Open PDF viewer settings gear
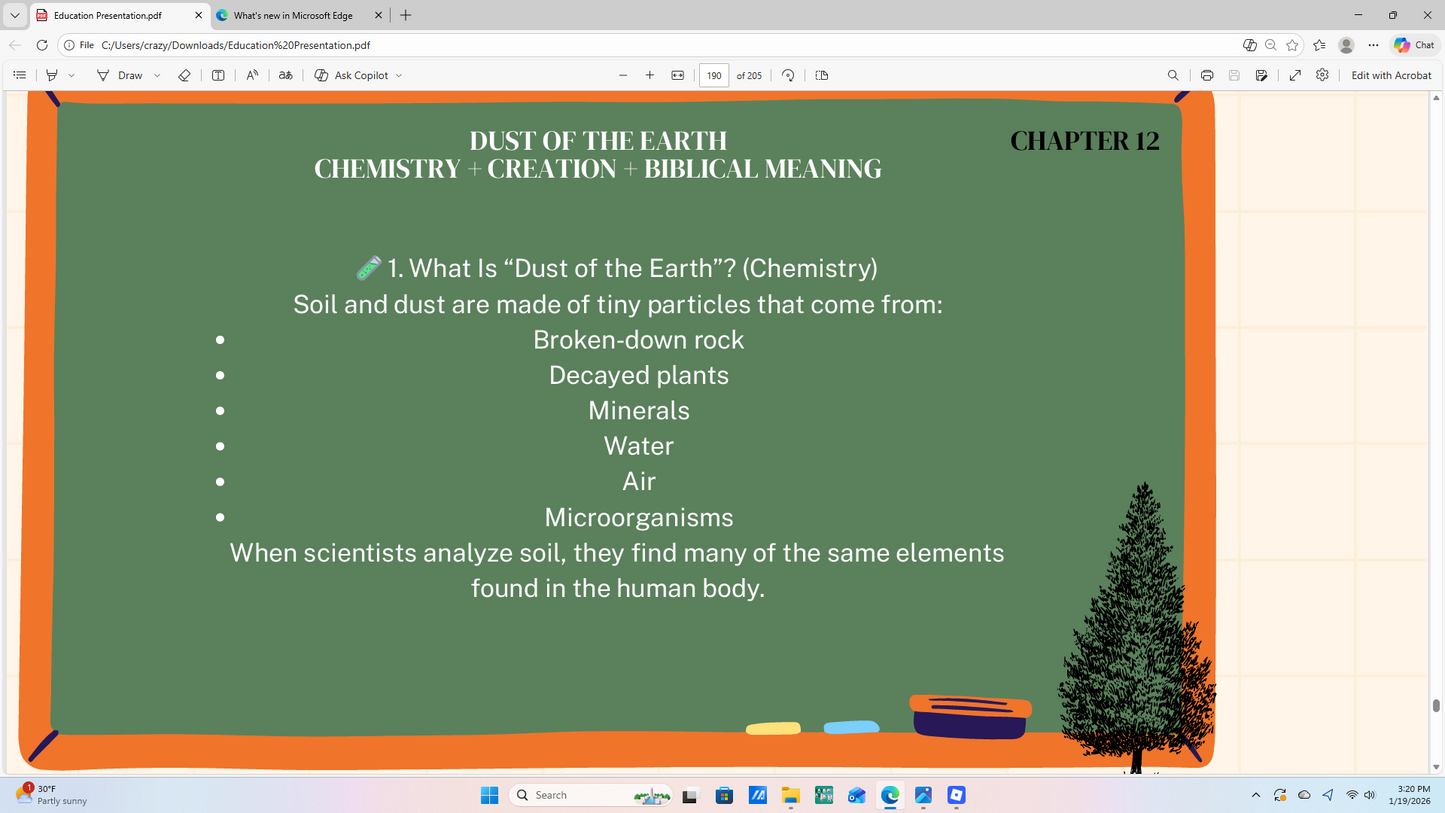 1322,75
